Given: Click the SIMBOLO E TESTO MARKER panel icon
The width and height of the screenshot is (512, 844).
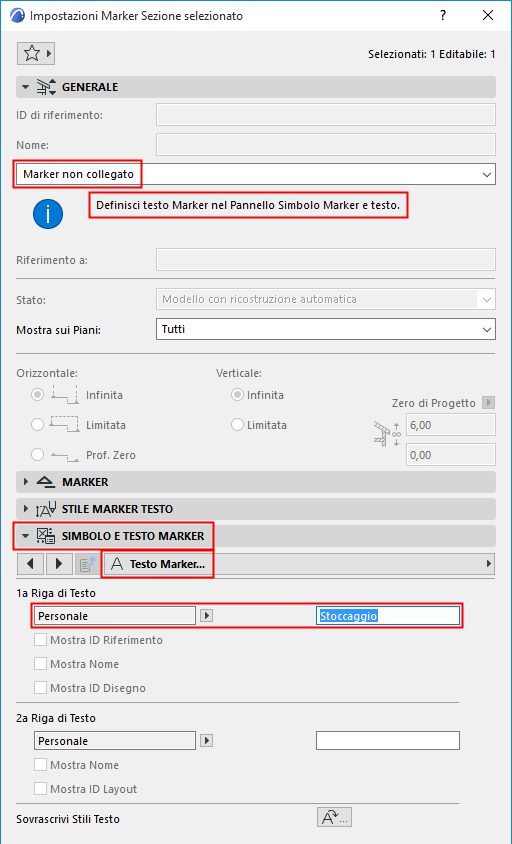Looking at the screenshot, I should (46, 536).
